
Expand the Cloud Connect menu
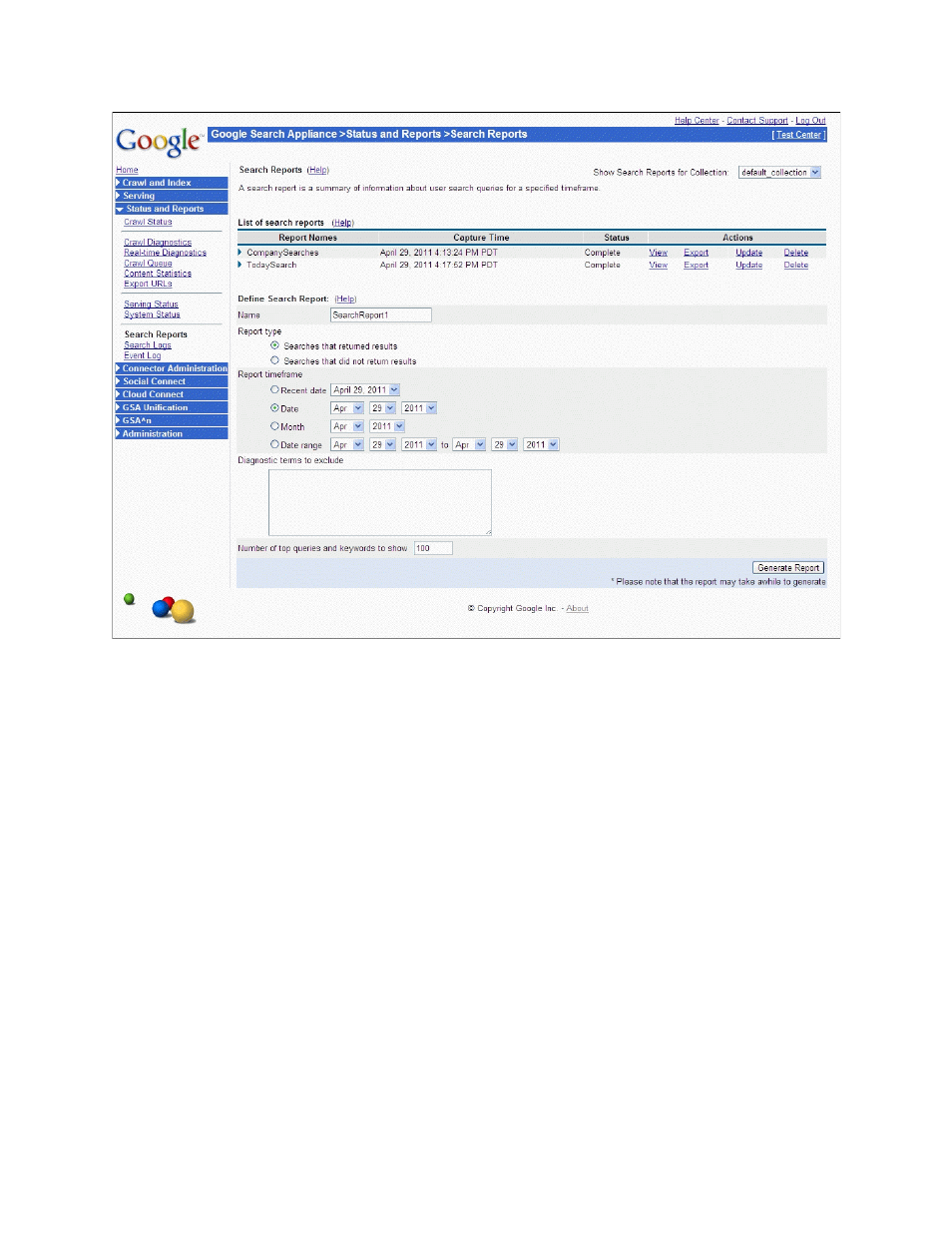pyautogui.click(x=172, y=394)
